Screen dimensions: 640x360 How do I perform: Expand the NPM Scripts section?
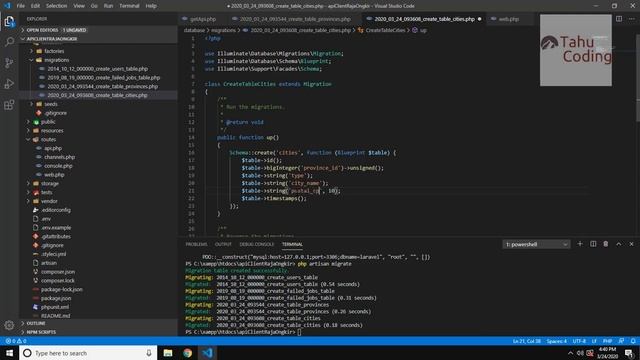[x=98, y=332]
